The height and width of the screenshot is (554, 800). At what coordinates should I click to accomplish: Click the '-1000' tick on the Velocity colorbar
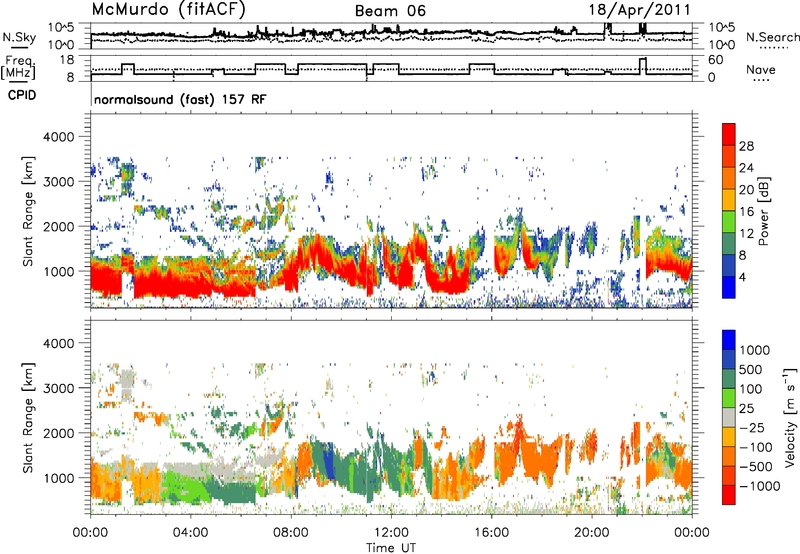pos(759,486)
